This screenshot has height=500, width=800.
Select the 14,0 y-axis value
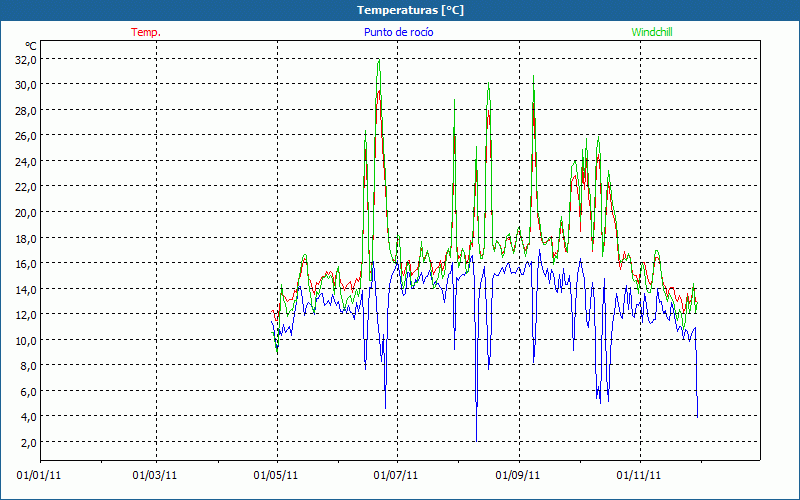click(26, 289)
